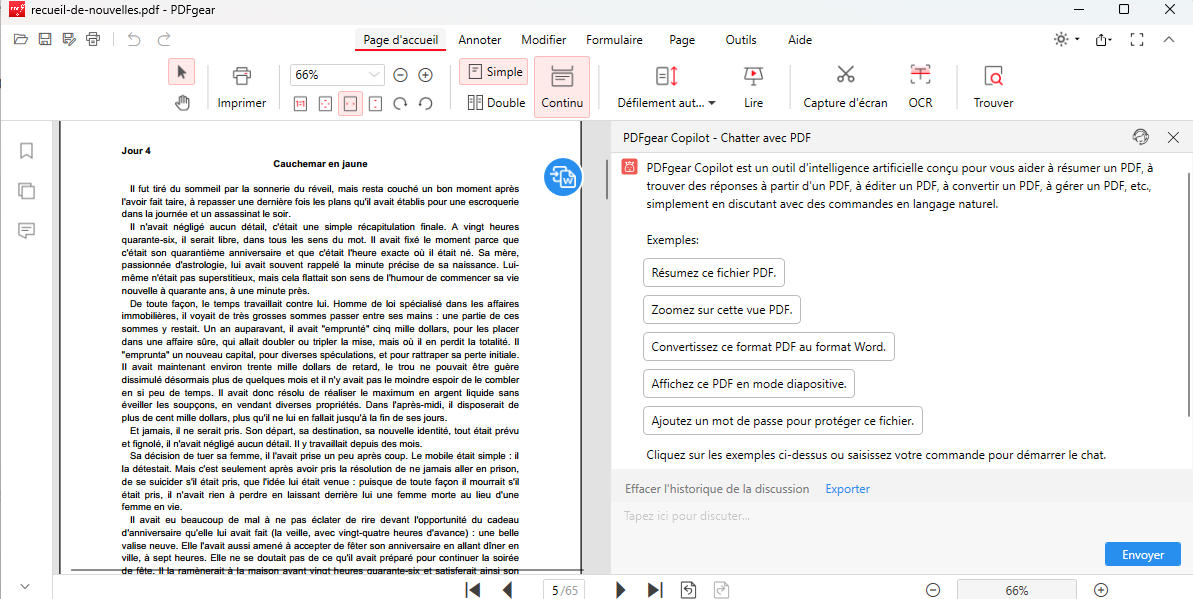Rotate the page clockwise
Image resolution: width=1193 pixels, height=599 pixels.
click(402, 101)
